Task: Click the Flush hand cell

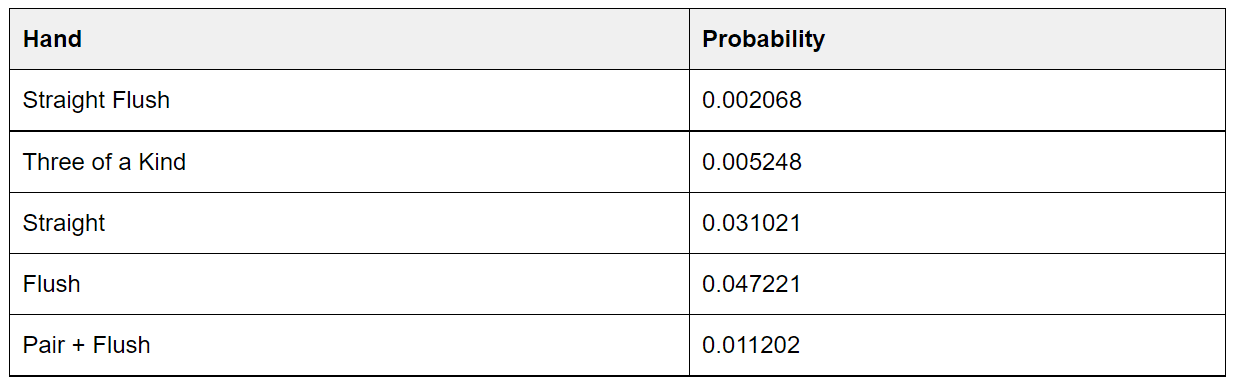Action: [349, 284]
